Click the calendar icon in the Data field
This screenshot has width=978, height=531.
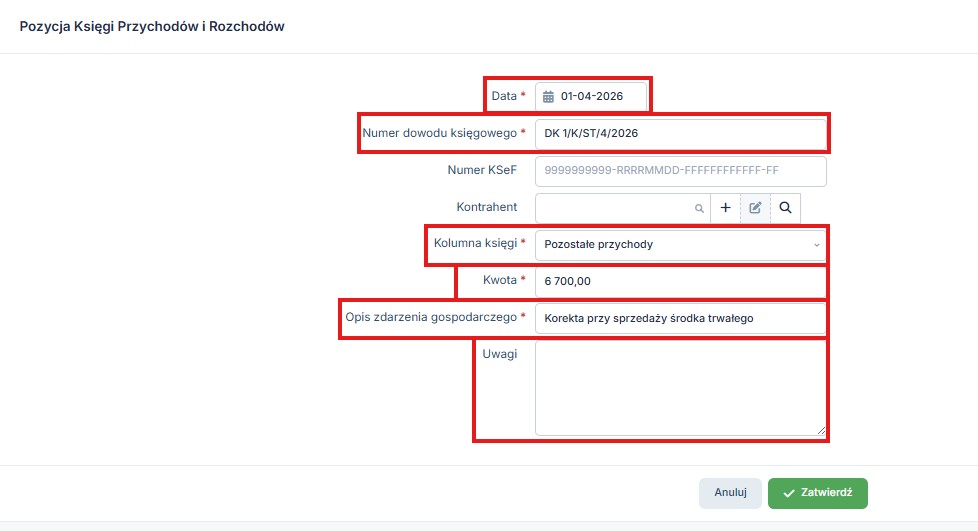click(548, 97)
